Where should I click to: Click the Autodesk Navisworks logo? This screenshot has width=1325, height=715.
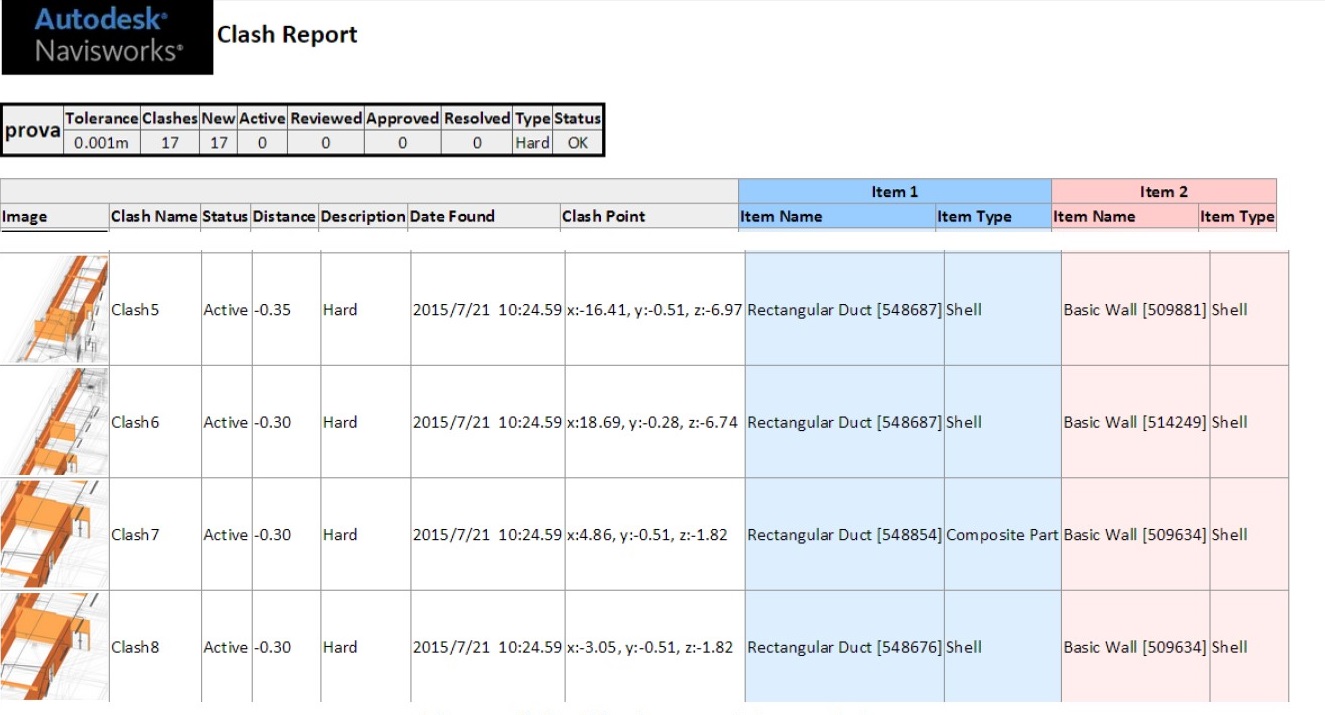pos(107,37)
